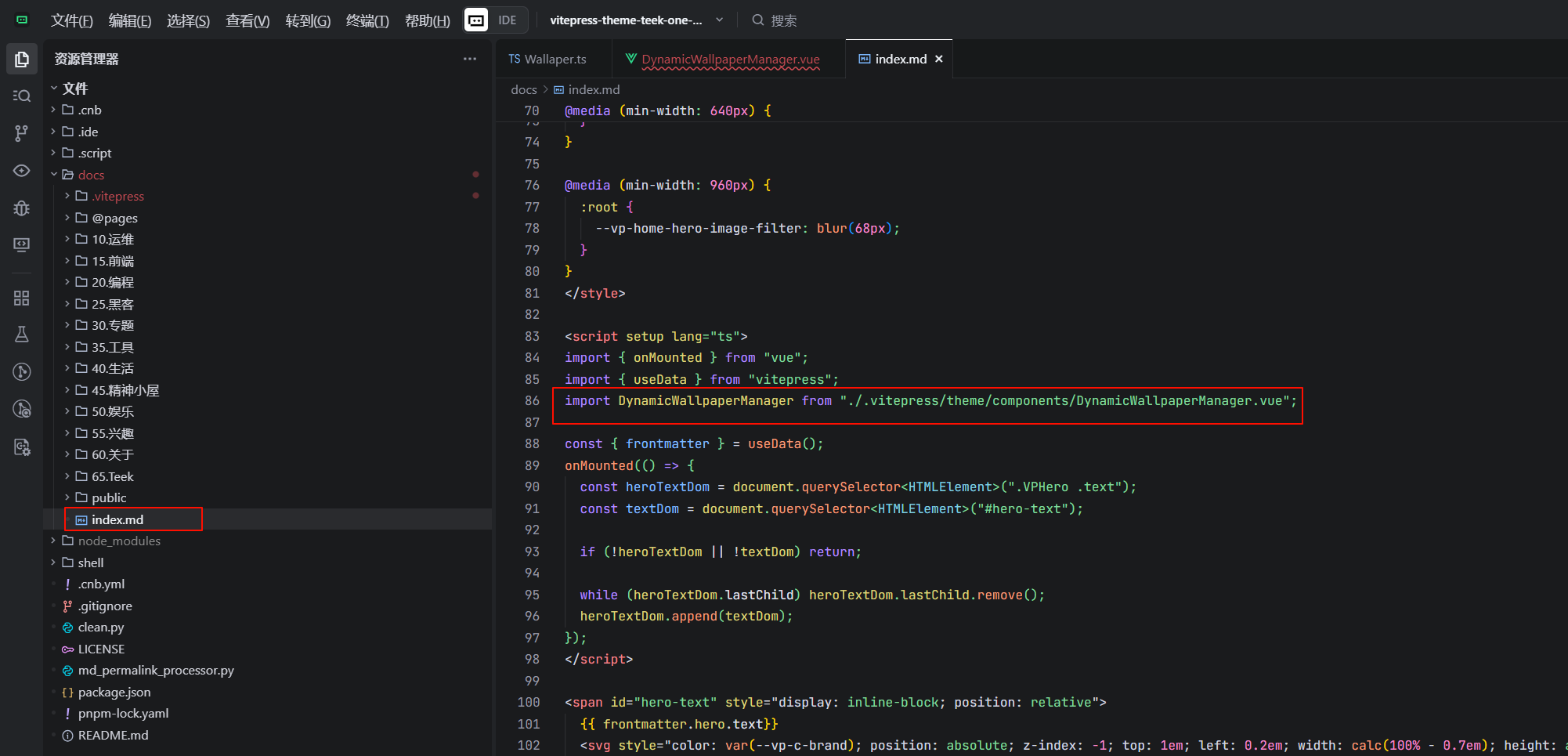Expand the node_modules folder
This screenshot has height=756, width=1568.
(x=54, y=541)
